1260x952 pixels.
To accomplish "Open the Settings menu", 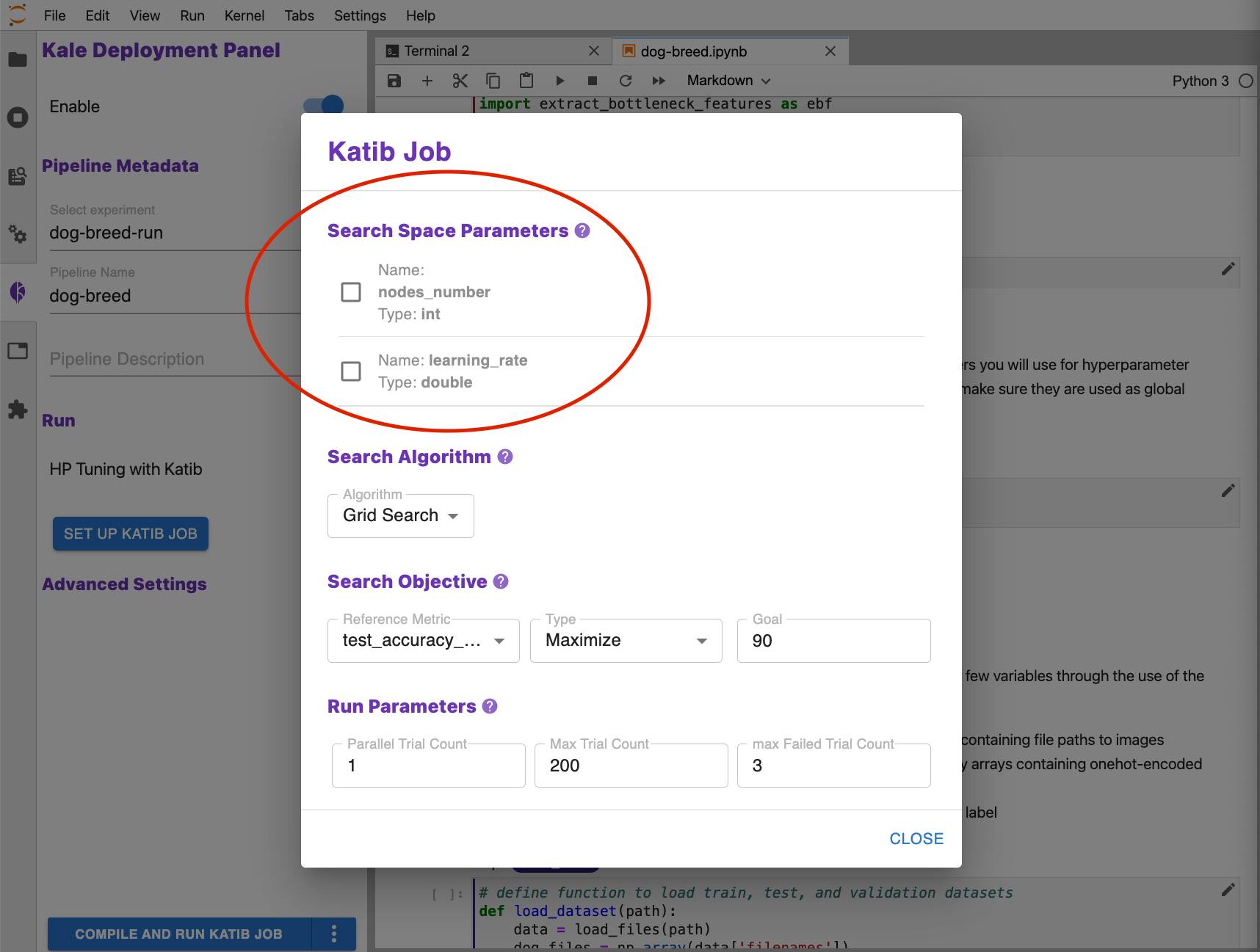I will [360, 15].
